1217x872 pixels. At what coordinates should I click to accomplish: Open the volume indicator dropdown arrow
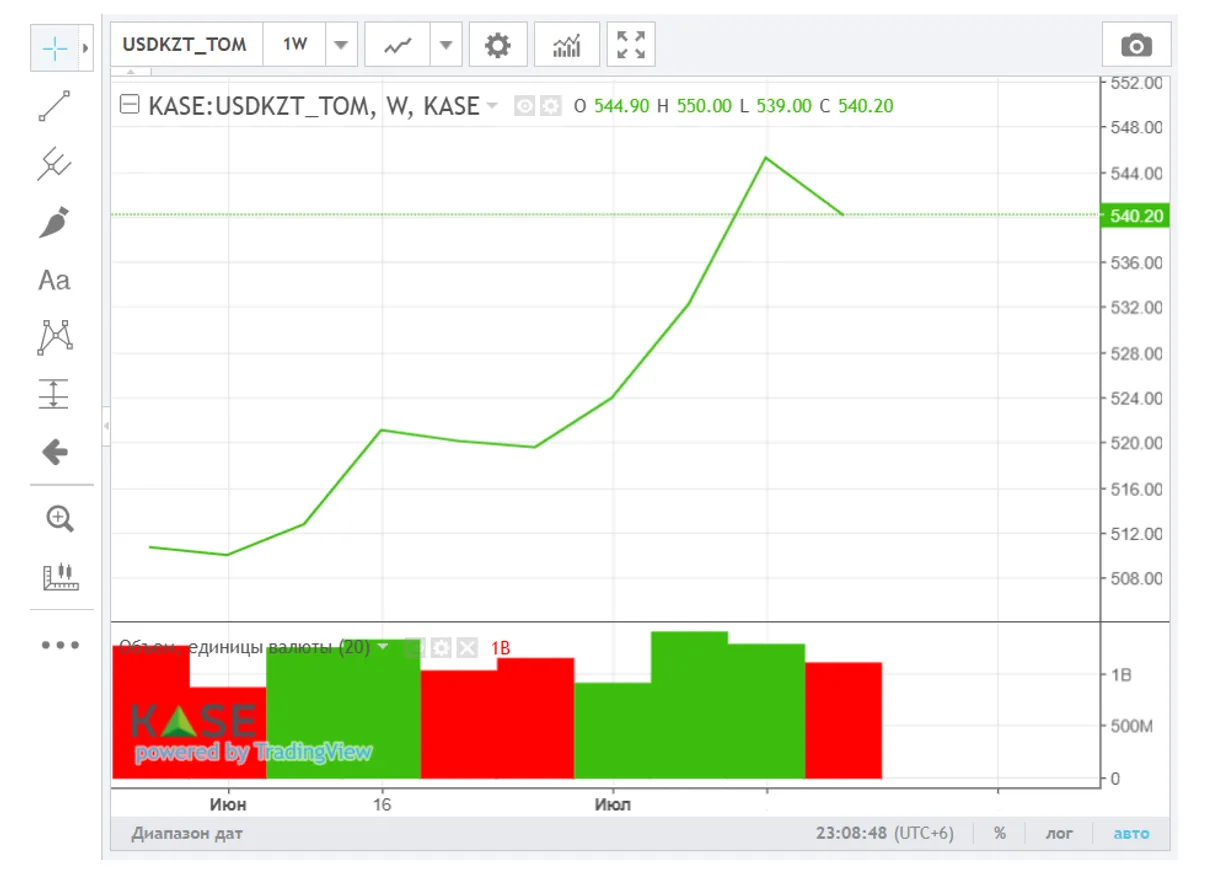coord(382,647)
